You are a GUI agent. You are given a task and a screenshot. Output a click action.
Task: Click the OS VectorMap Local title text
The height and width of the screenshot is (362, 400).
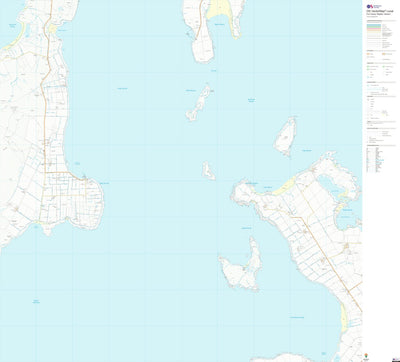[x=379, y=11]
